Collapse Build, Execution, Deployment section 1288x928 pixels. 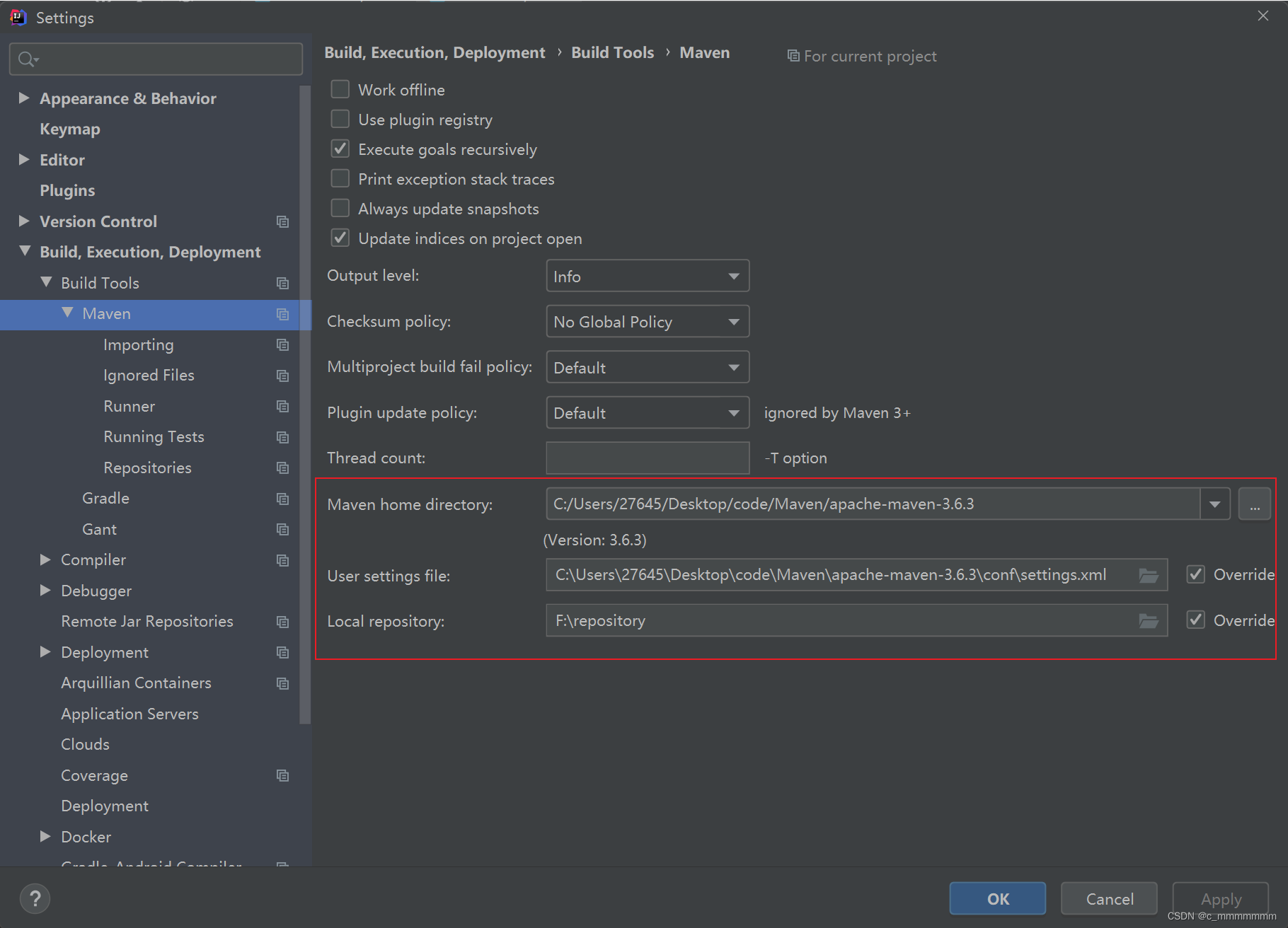tap(25, 251)
